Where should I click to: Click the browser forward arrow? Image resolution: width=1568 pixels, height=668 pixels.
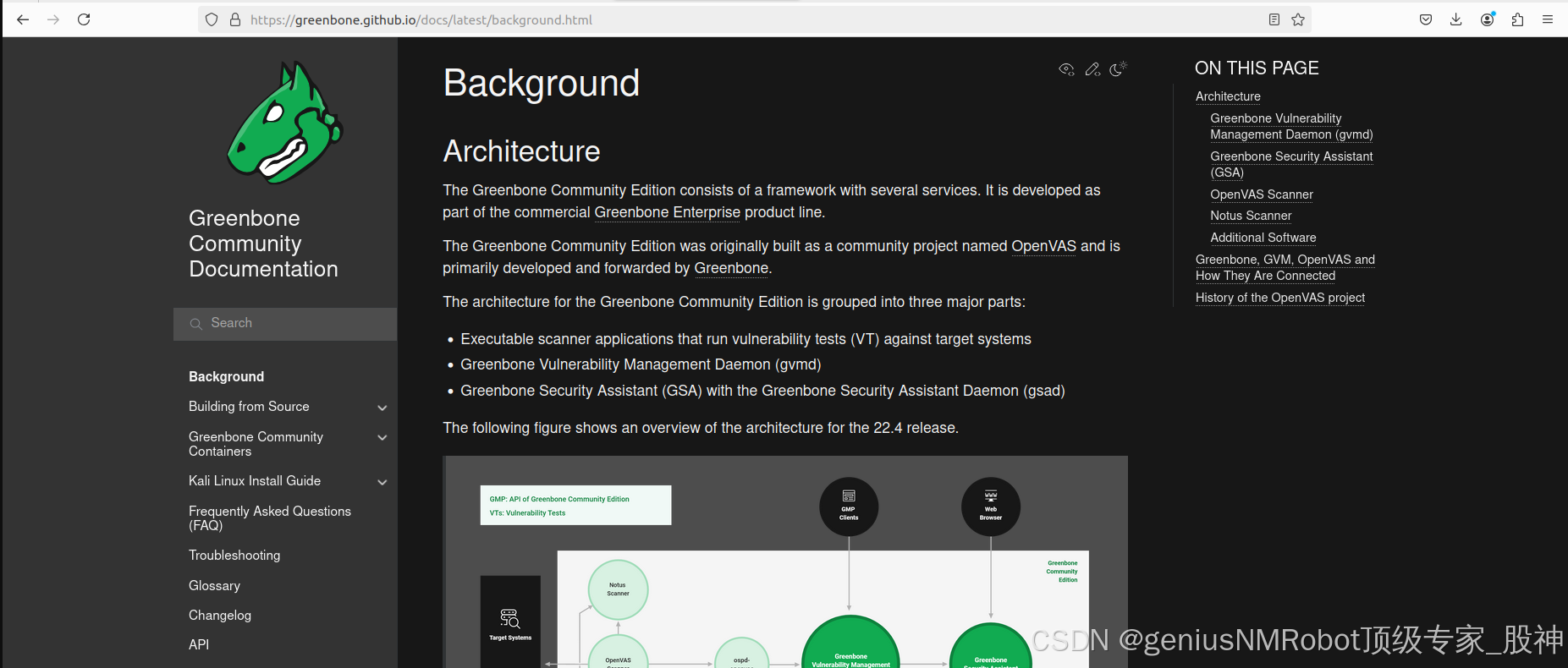pyautogui.click(x=53, y=19)
